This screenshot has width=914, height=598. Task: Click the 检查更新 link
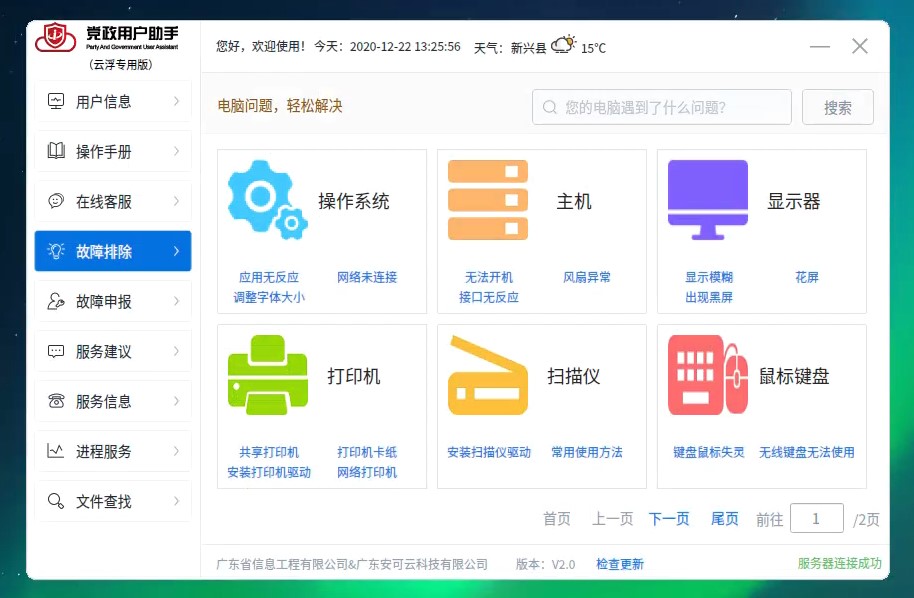click(x=620, y=565)
